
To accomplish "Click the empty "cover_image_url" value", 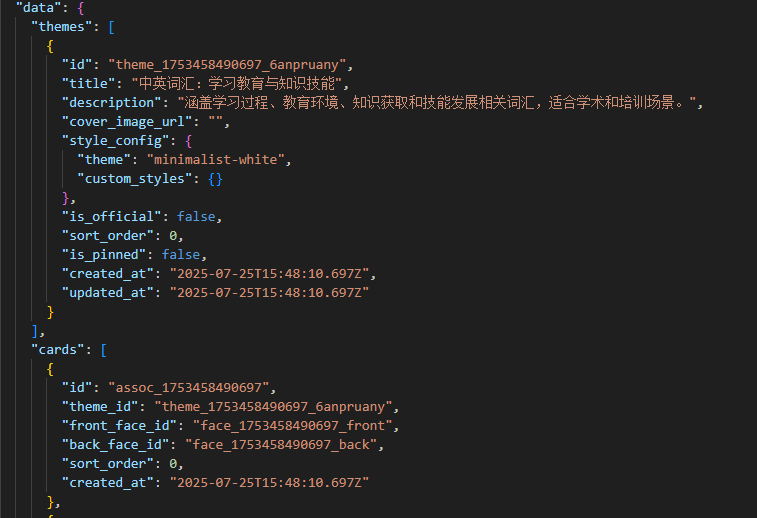I will tap(215, 122).
